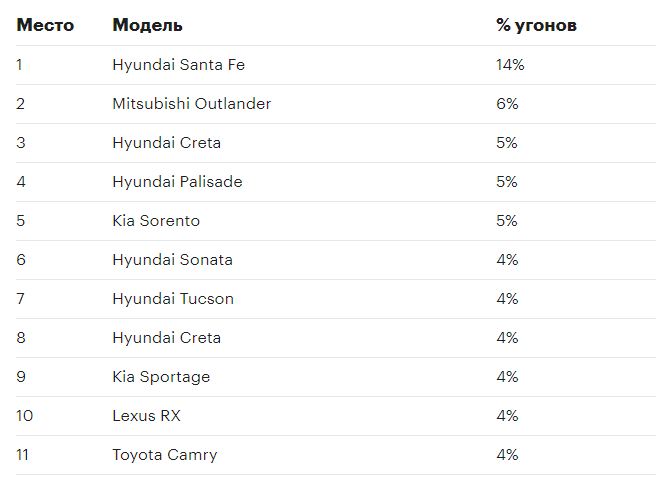
Task: Select the Kia Sportage entry
Action: [x=161, y=377]
